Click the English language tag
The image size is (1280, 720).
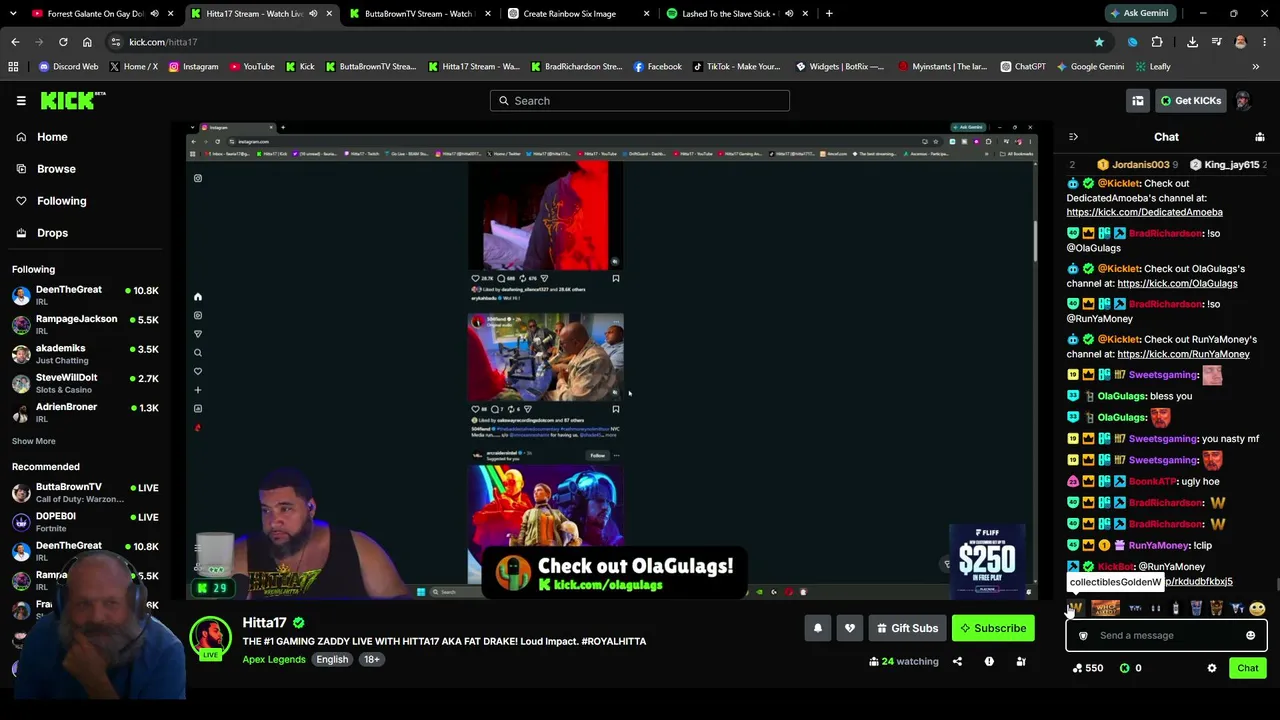[332, 659]
